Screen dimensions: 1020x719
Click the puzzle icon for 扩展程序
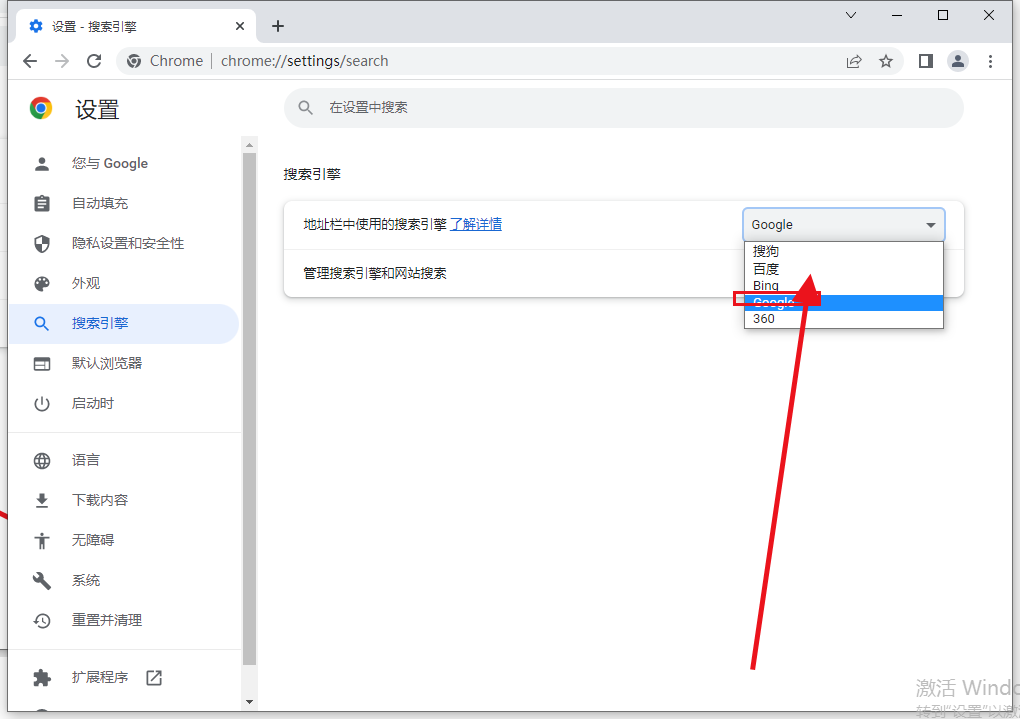tap(42, 678)
